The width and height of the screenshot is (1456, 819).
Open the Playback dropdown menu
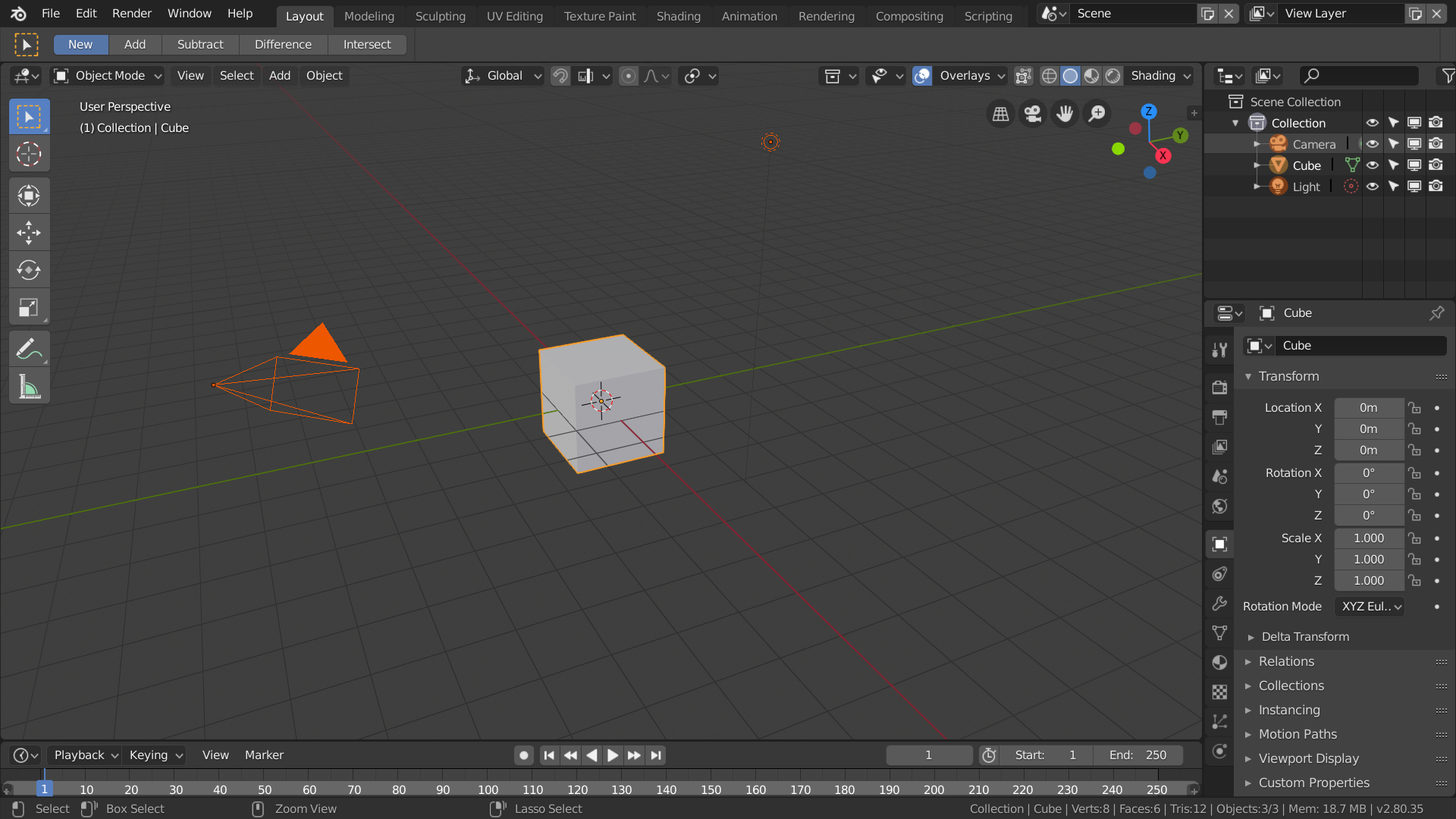(x=86, y=755)
